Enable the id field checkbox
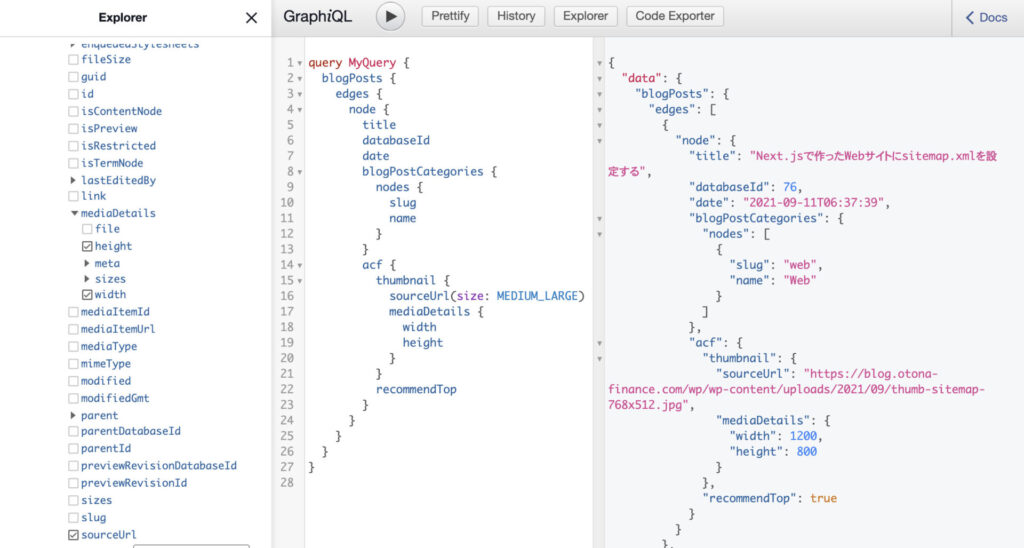1024x548 pixels. 73,94
